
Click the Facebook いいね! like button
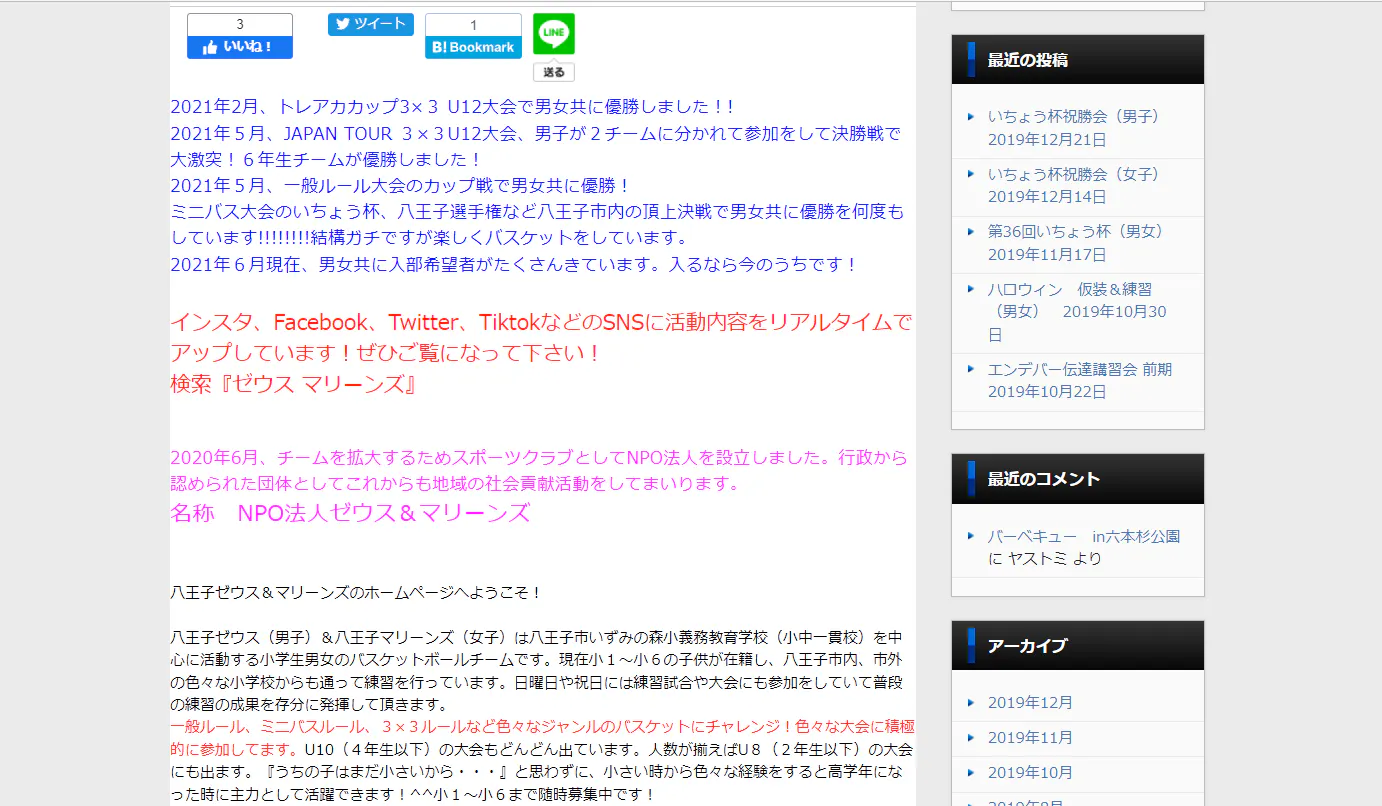(x=239, y=47)
